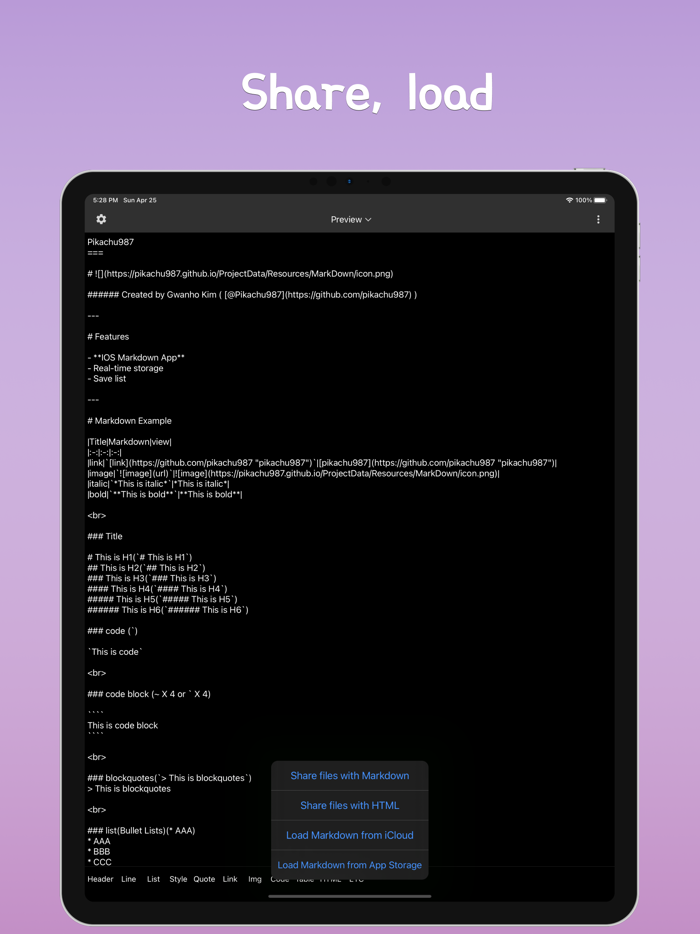Click the '|italic|' table row line

(x=158, y=484)
